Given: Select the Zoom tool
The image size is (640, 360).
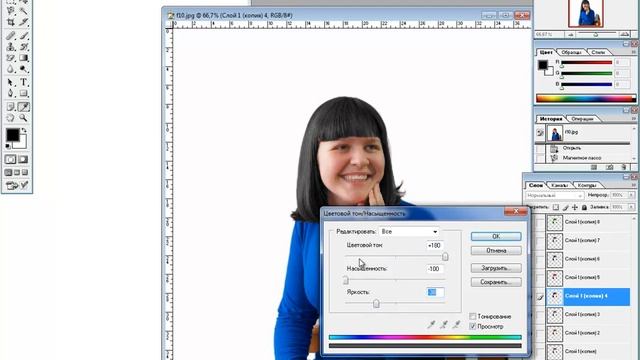Looking at the screenshot, I should (x=24, y=118).
